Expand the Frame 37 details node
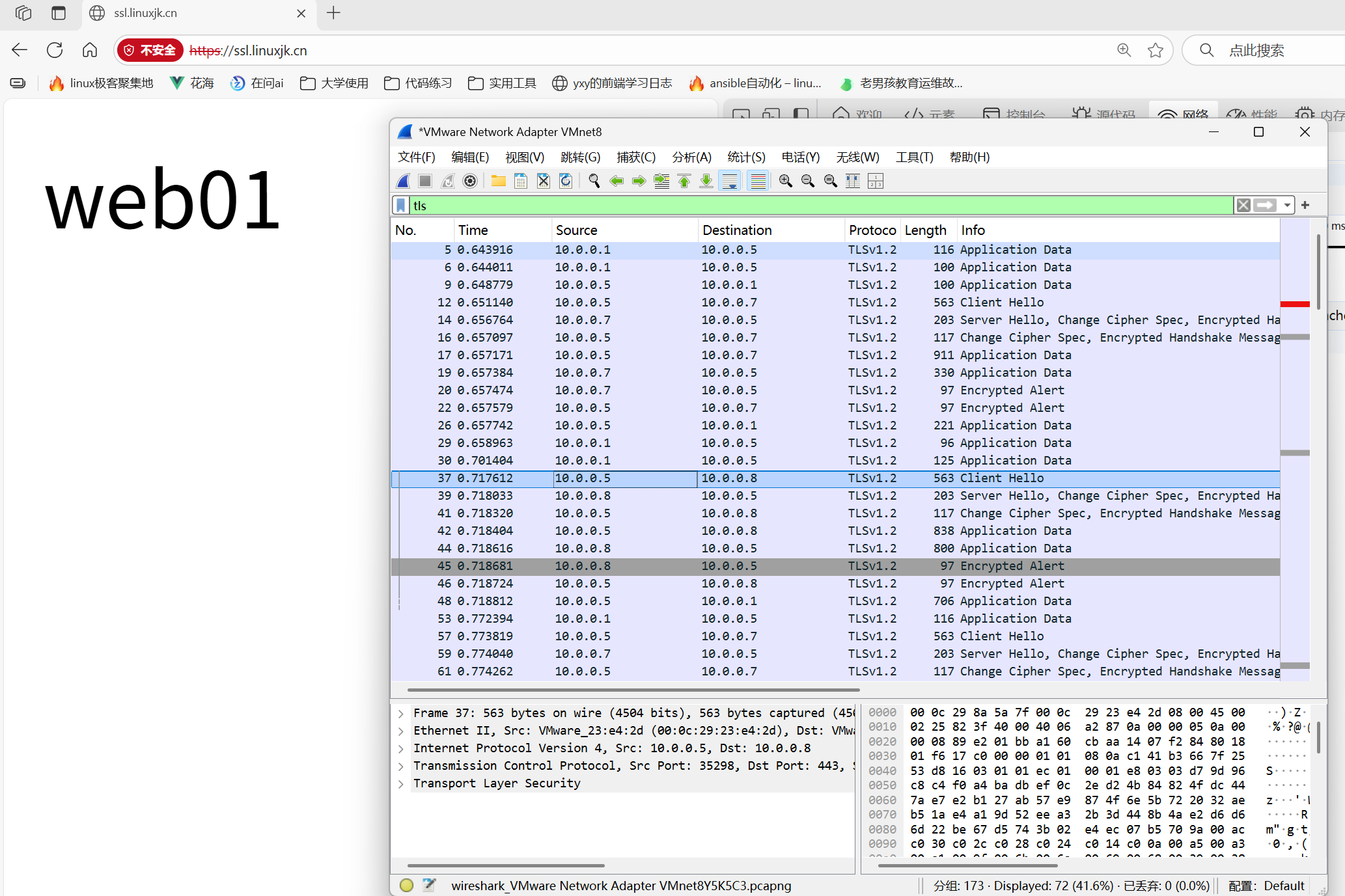The width and height of the screenshot is (1345, 896). (x=401, y=713)
